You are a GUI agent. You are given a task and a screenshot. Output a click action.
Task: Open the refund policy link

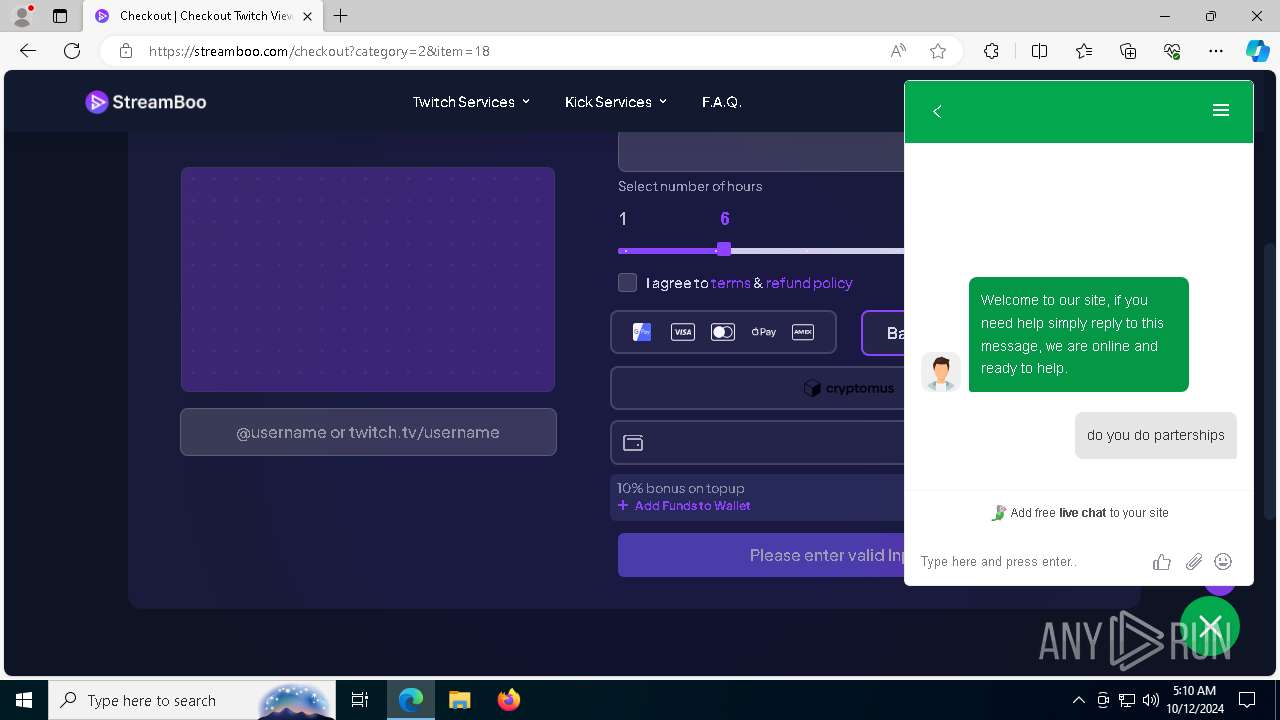(809, 283)
